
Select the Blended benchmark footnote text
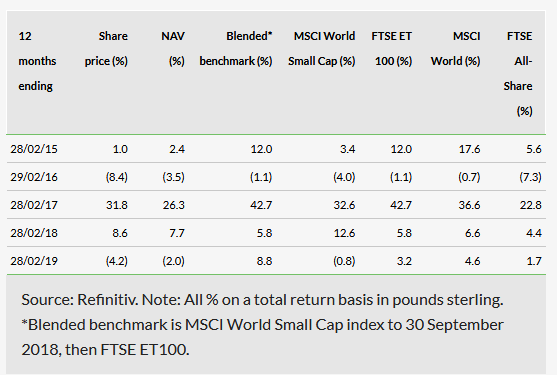tap(262, 337)
